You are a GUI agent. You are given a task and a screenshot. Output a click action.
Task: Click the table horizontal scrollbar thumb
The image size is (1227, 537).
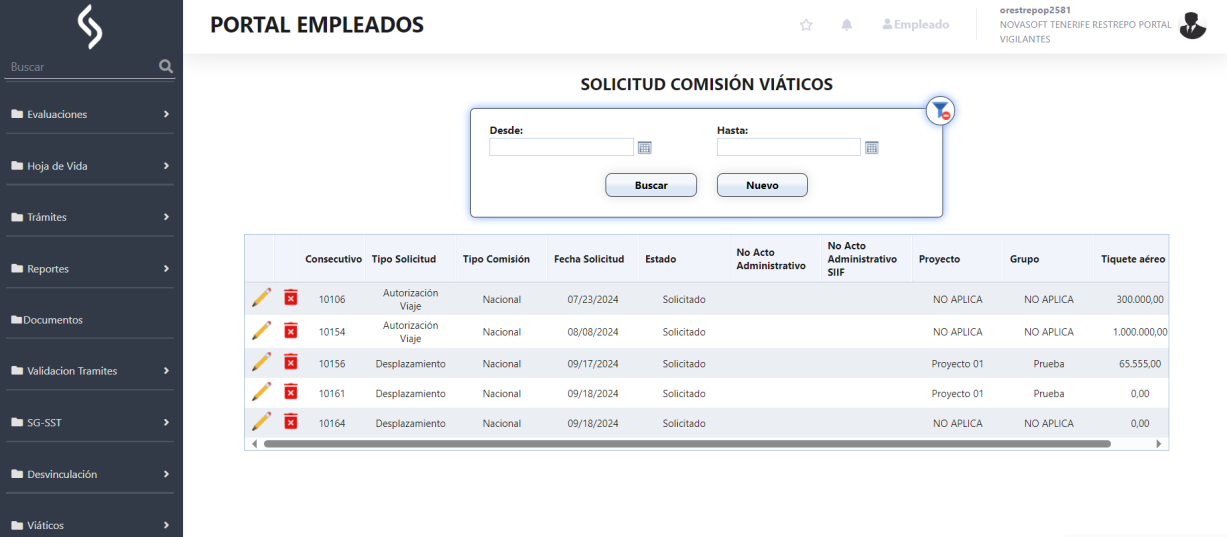[x=687, y=443]
